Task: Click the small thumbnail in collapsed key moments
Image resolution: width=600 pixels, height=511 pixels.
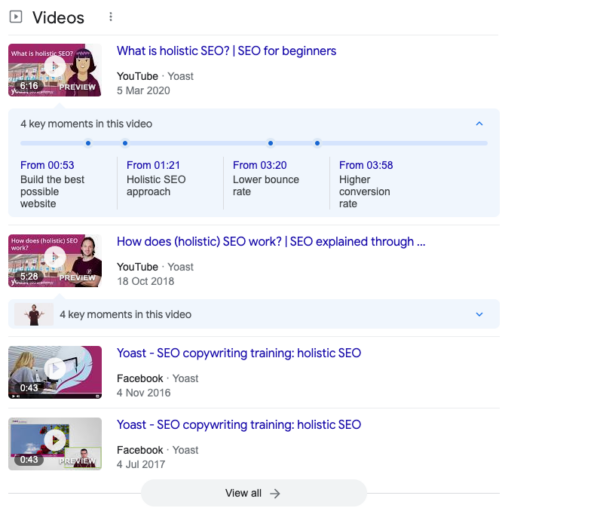Action: (35, 314)
